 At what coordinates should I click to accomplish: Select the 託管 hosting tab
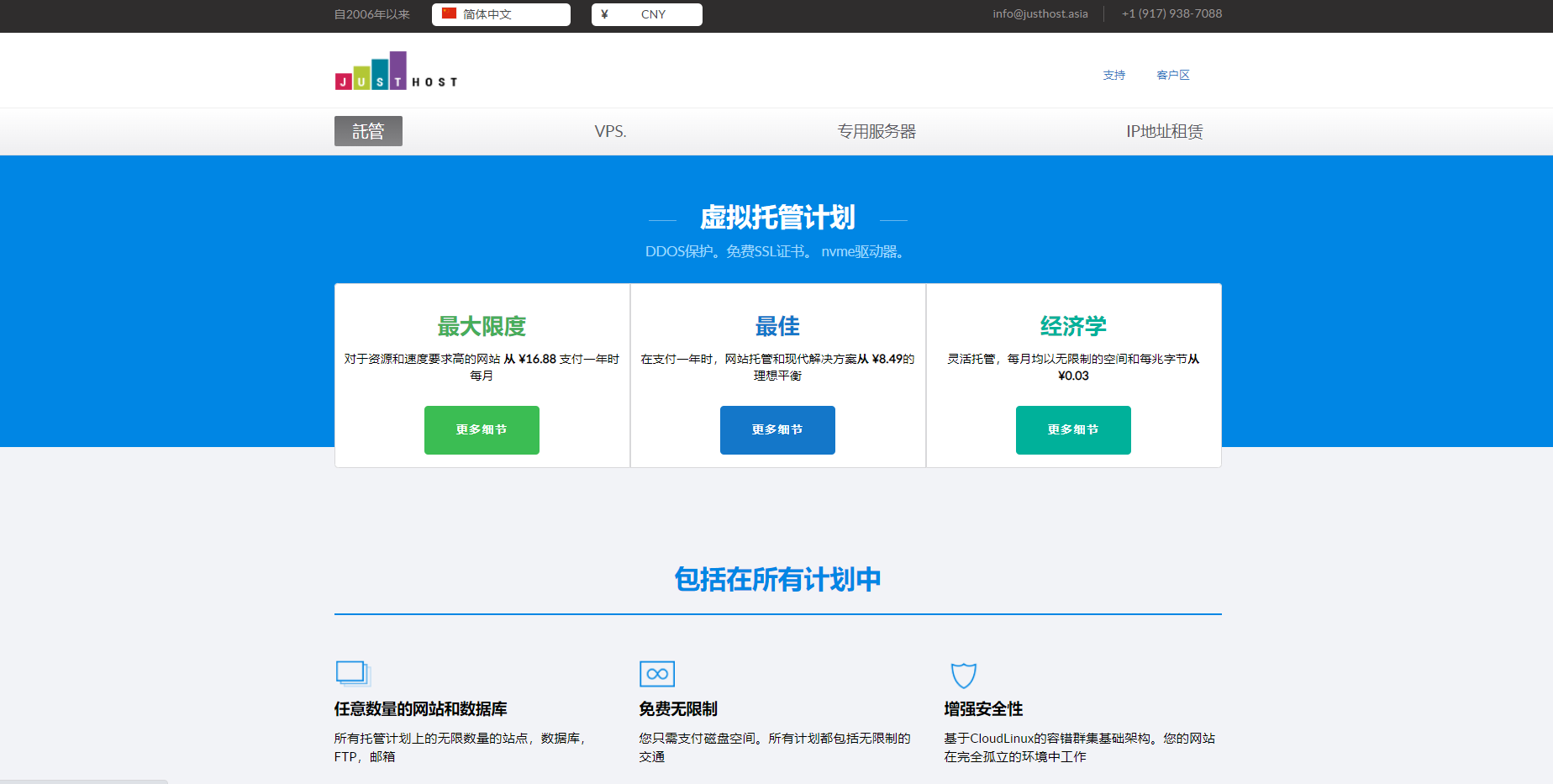coord(368,131)
